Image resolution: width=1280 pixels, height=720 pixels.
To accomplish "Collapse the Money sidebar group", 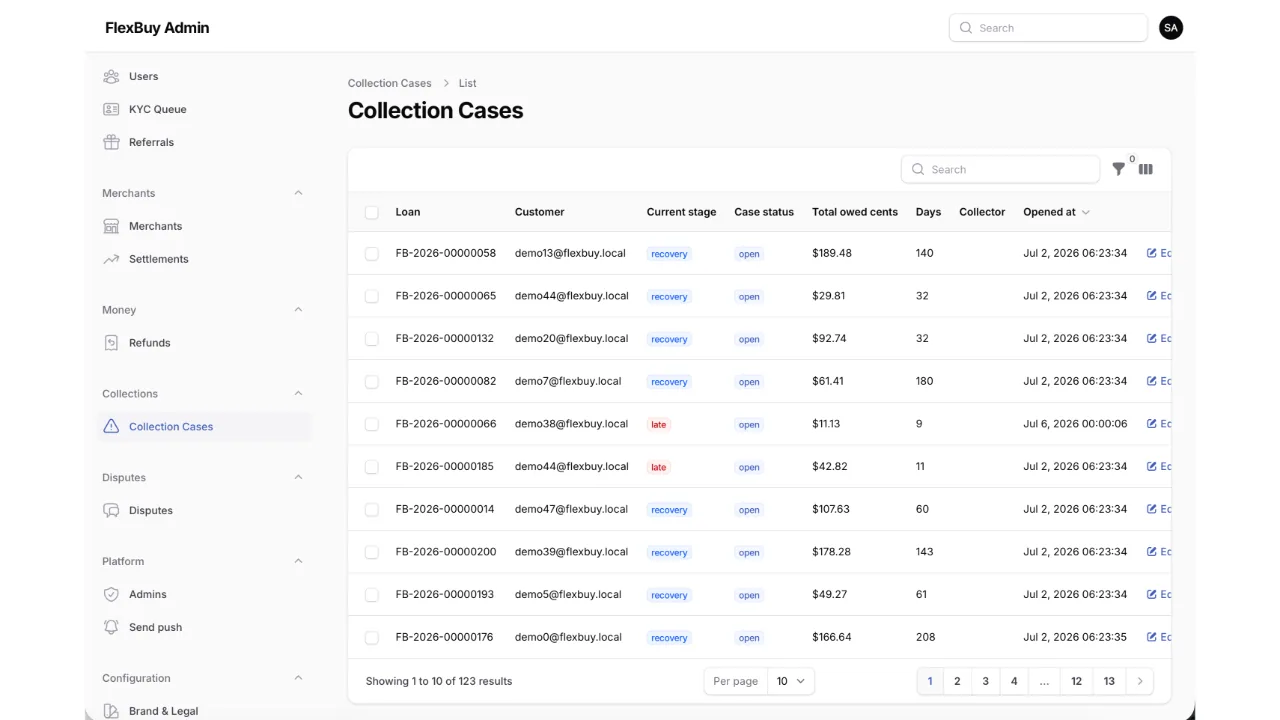I will (x=298, y=310).
